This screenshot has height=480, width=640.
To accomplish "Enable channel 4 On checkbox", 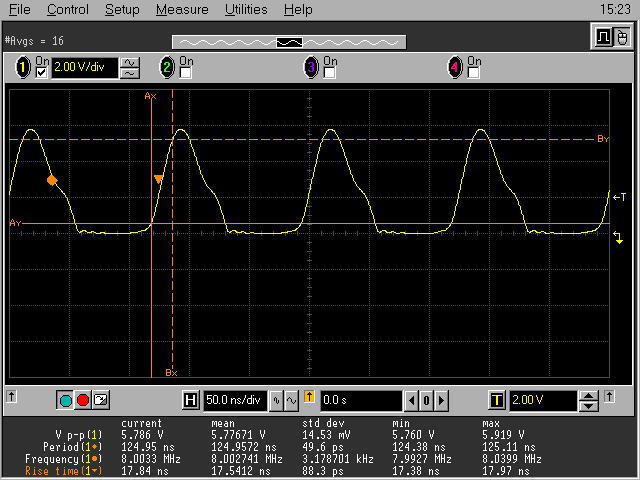I will click(x=474, y=73).
